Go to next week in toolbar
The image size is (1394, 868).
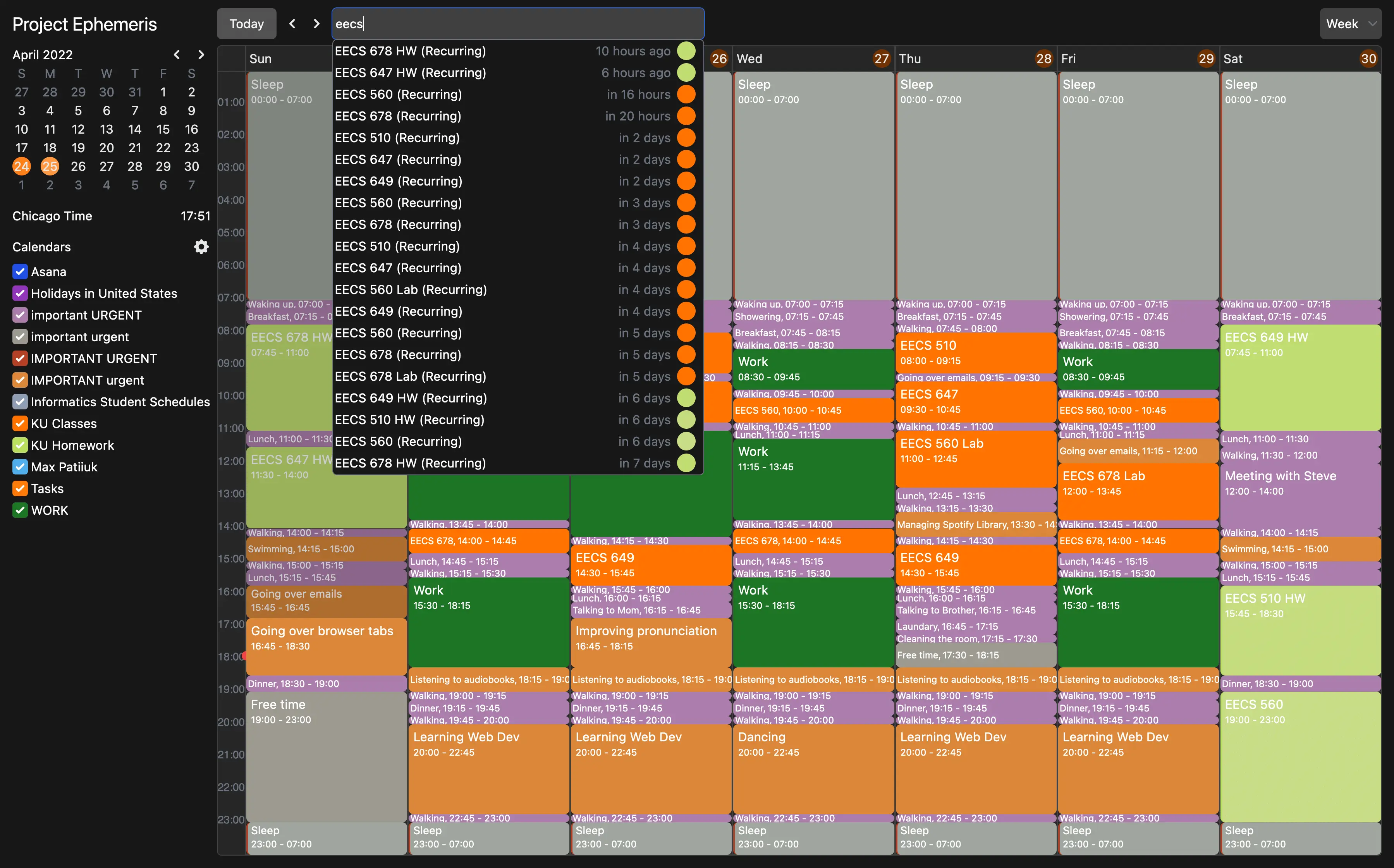[316, 24]
